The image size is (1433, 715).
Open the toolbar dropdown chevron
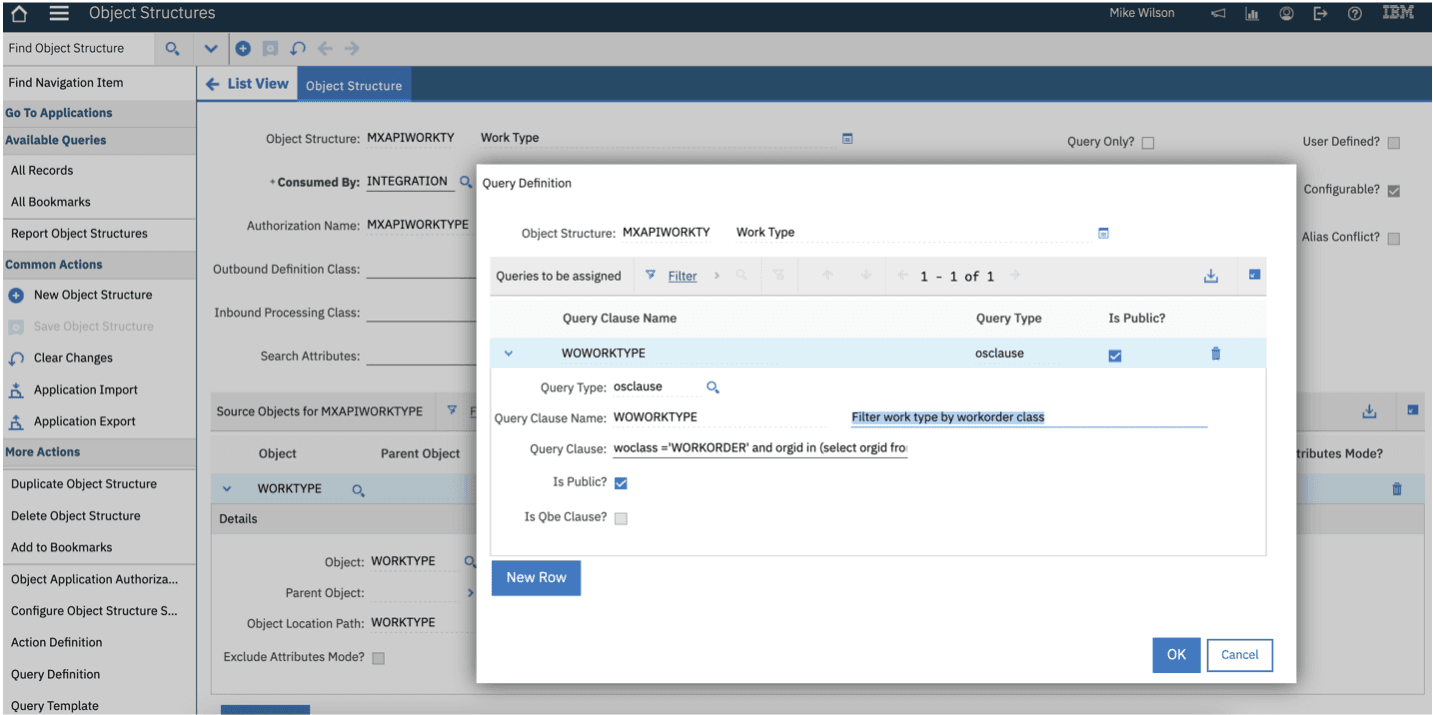pos(211,48)
